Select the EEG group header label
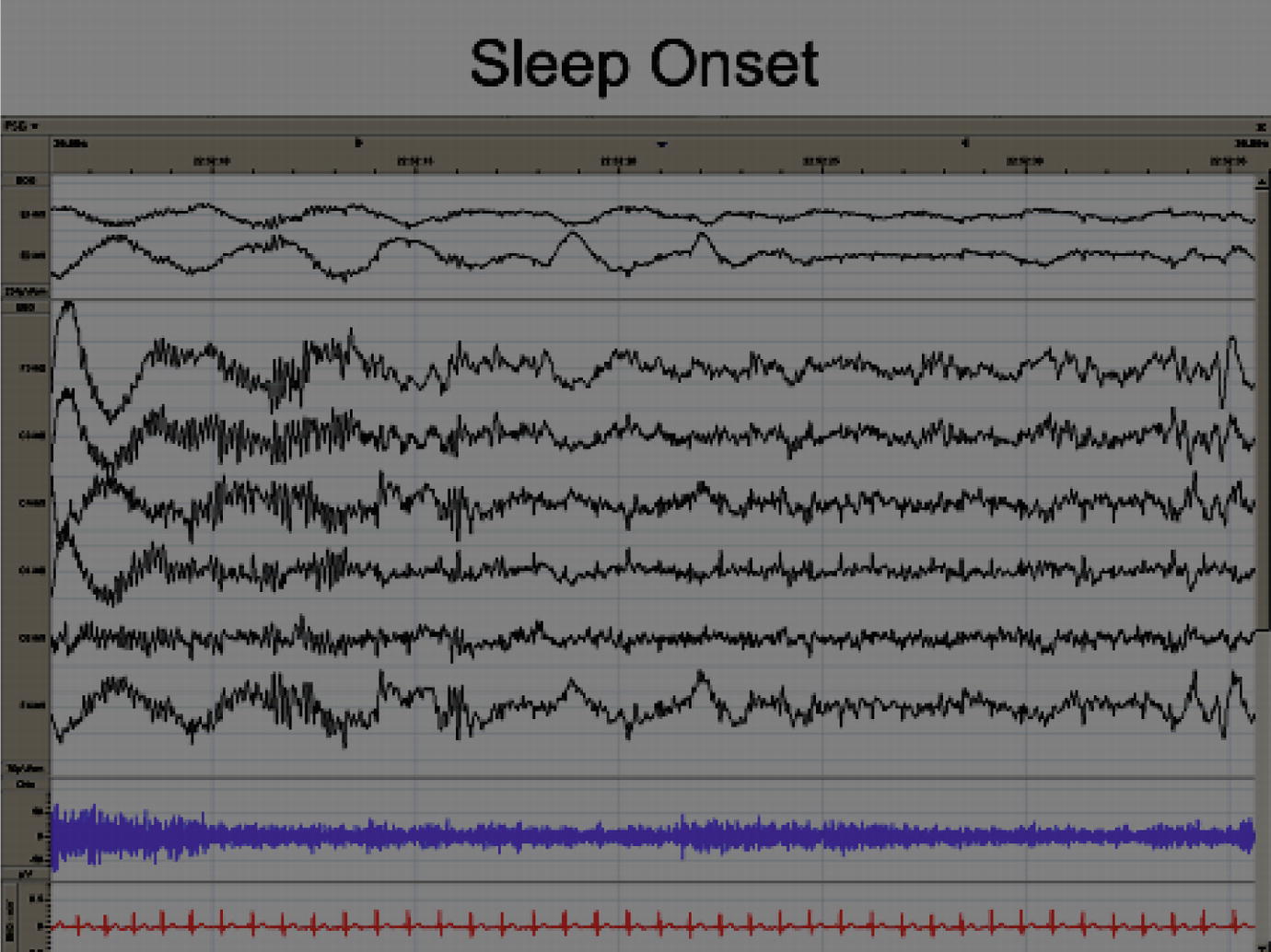The image size is (1271, 952). click(25, 307)
